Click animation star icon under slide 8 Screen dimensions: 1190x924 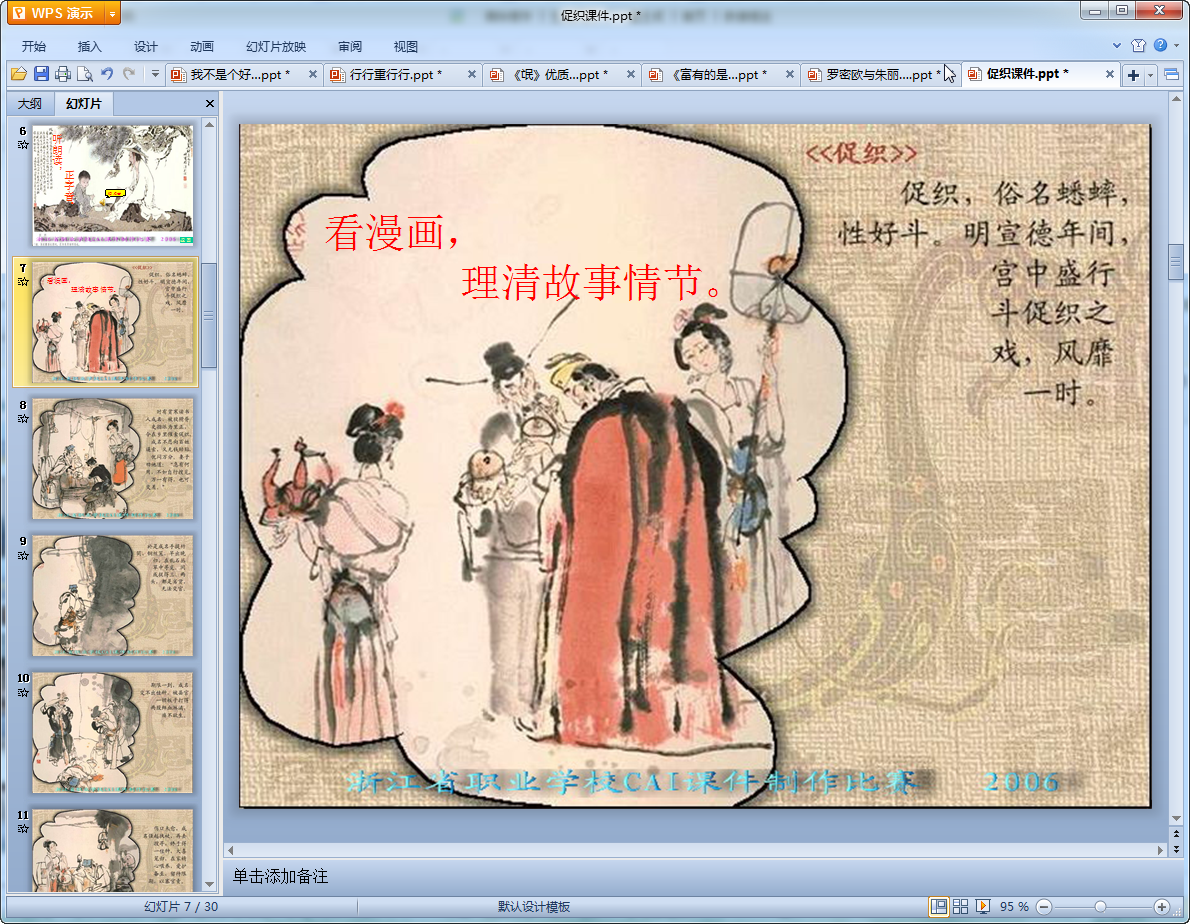[x=23, y=419]
